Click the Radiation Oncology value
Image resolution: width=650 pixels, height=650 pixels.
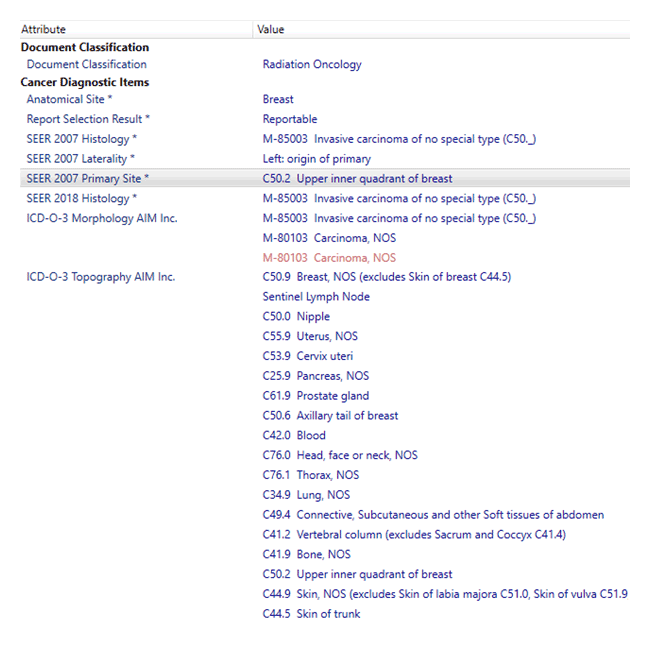[312, 64]
